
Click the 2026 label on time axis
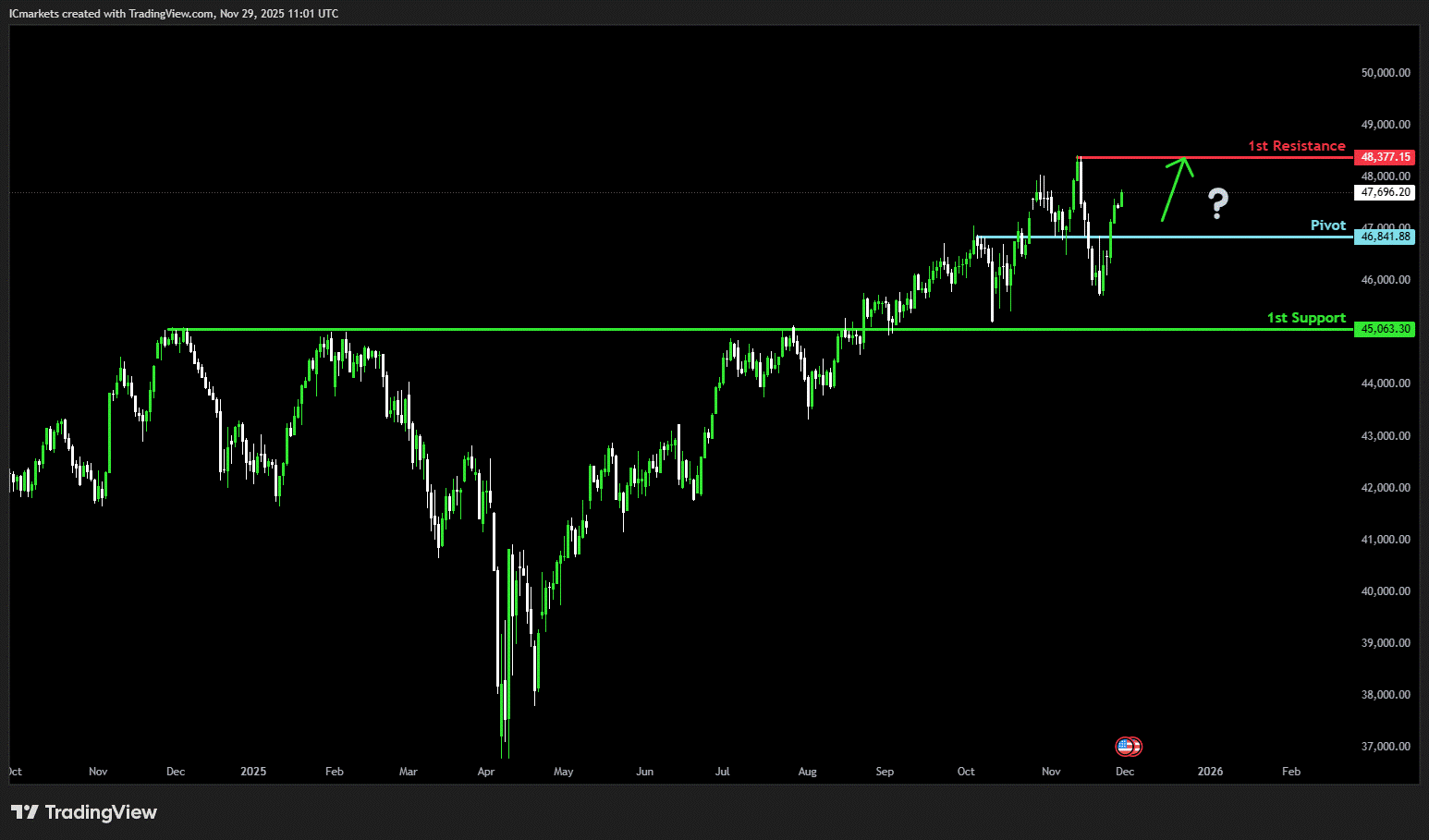click(1209, 772)
